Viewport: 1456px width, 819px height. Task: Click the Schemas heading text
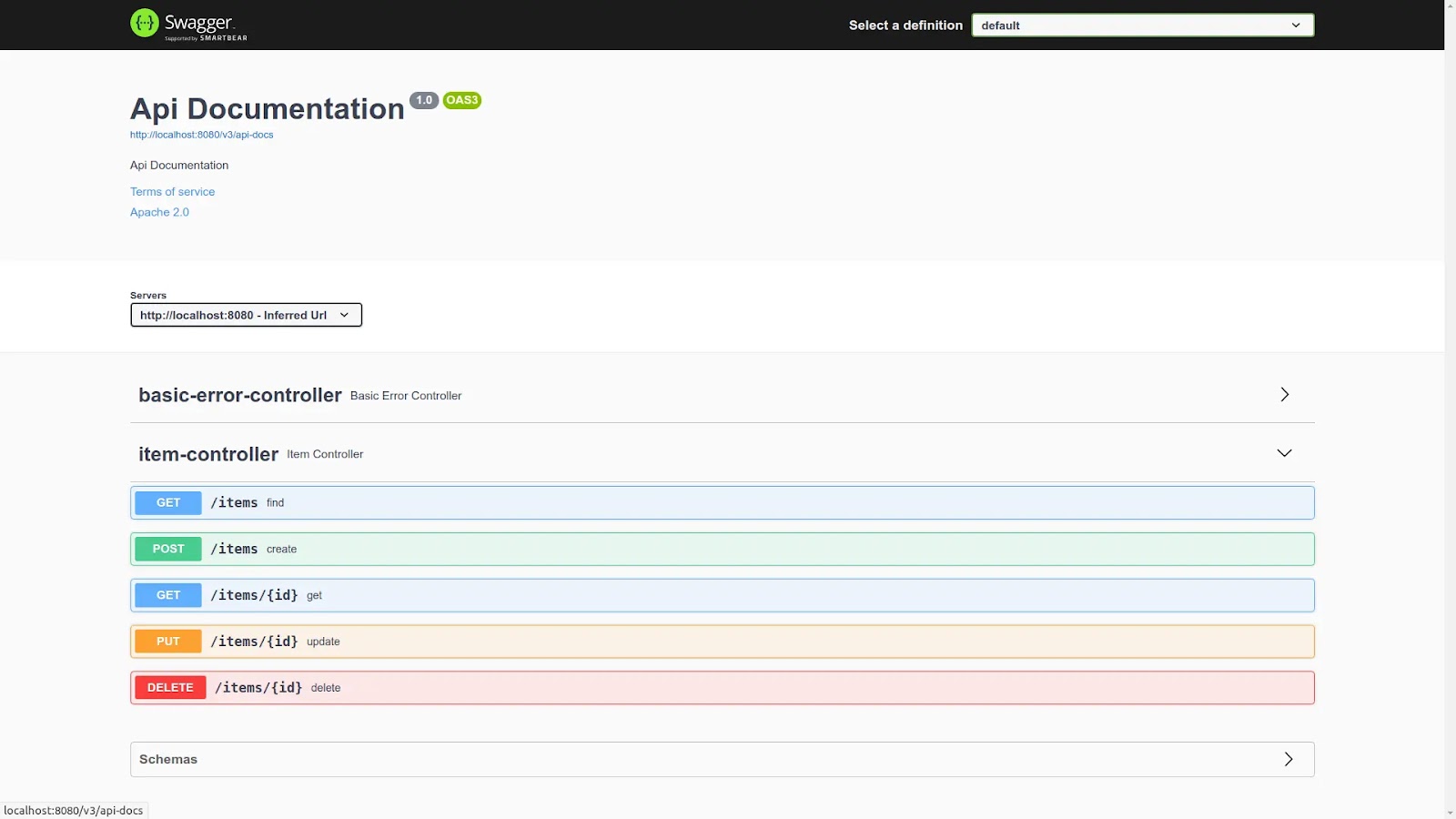168,759
